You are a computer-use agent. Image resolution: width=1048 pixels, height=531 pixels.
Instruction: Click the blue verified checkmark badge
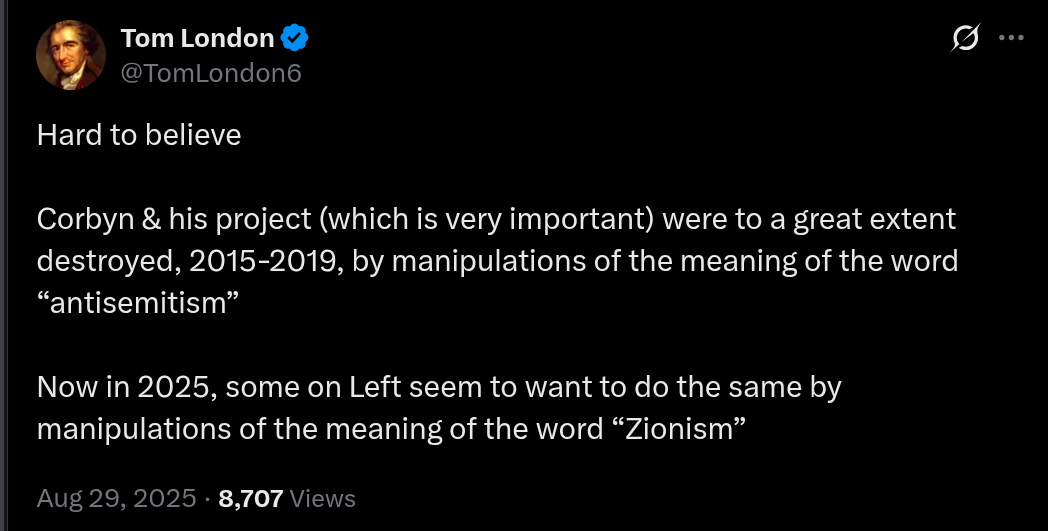coord(294,39)
